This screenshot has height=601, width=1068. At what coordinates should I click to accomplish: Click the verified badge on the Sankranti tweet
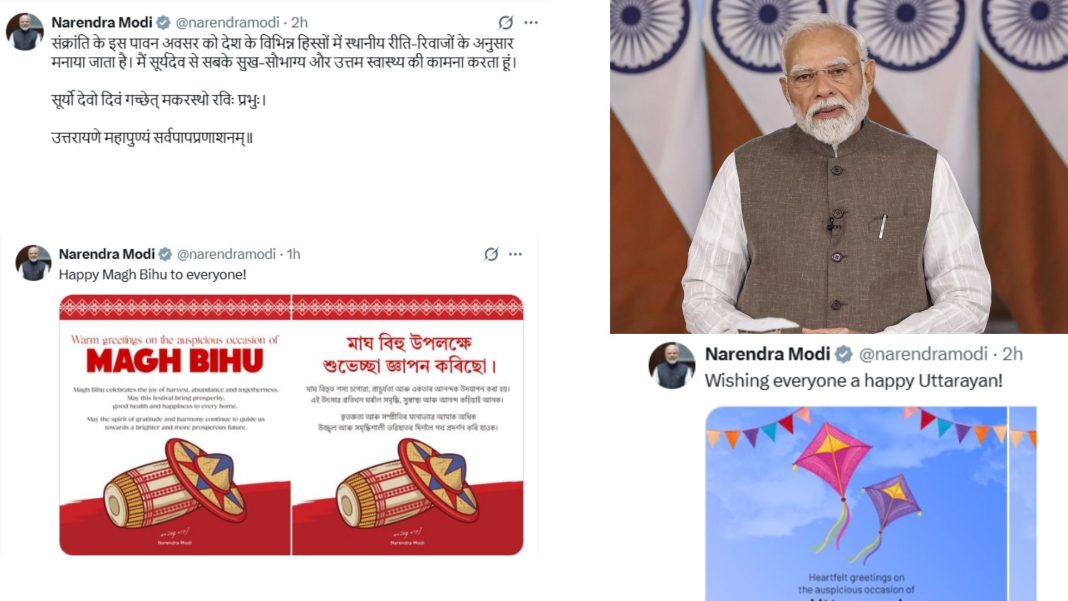click(x=163, y=22)
